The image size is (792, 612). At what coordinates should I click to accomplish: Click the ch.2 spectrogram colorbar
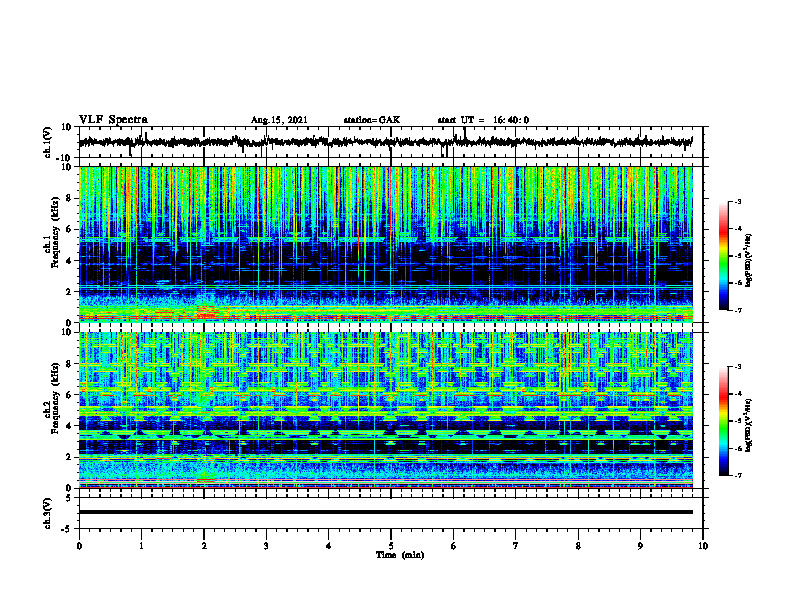(723, 421)
